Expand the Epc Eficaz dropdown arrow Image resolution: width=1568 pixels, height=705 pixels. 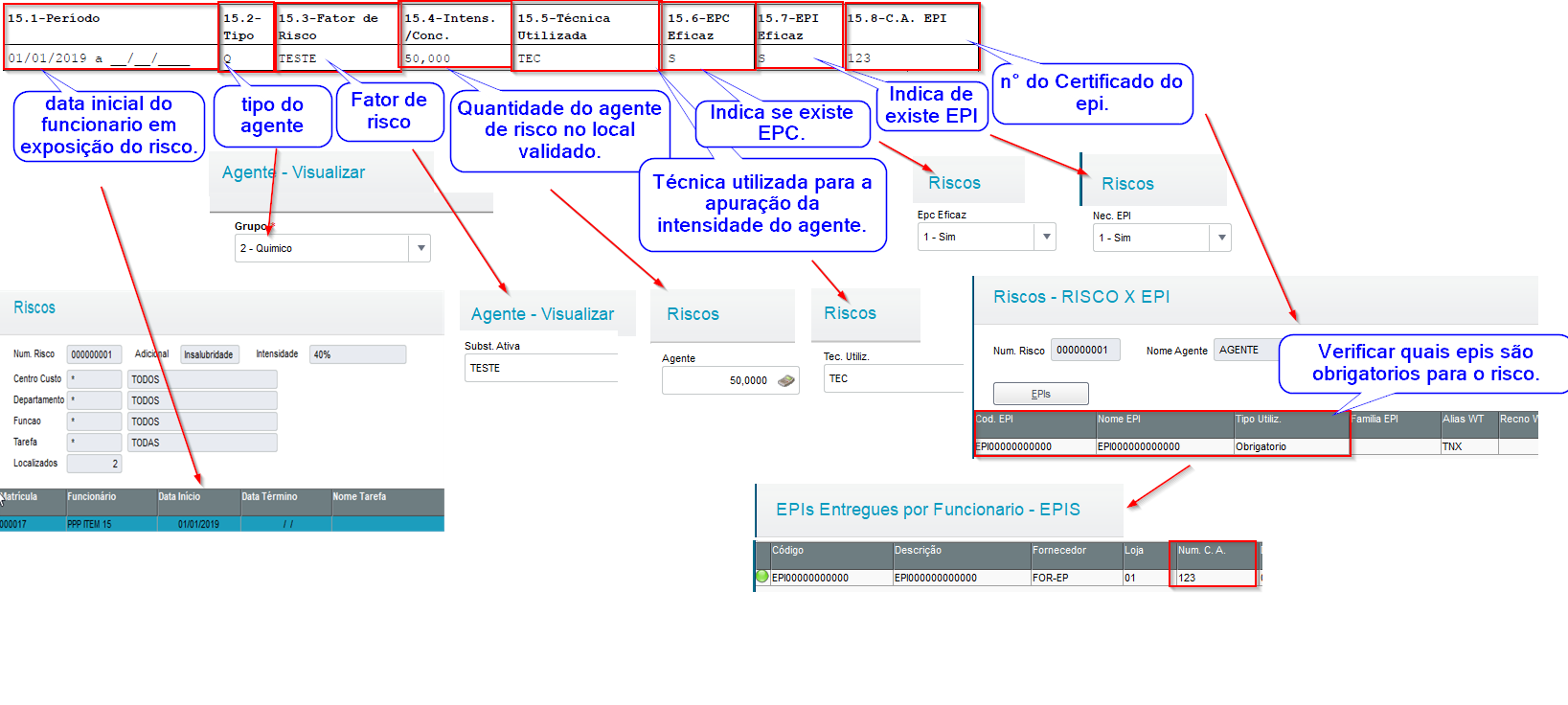tap(1046, 237)
